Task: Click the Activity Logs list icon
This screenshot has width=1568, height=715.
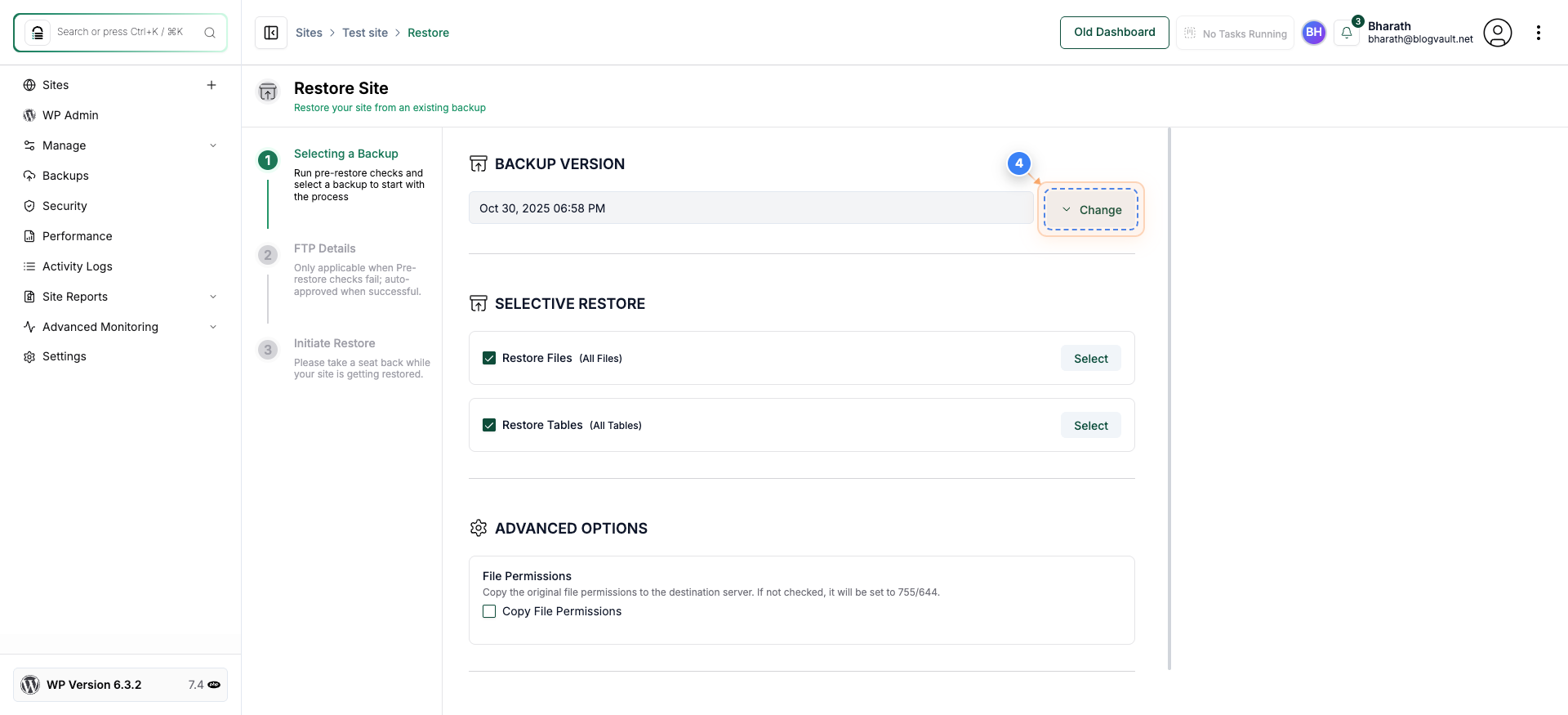Action: 29,266
